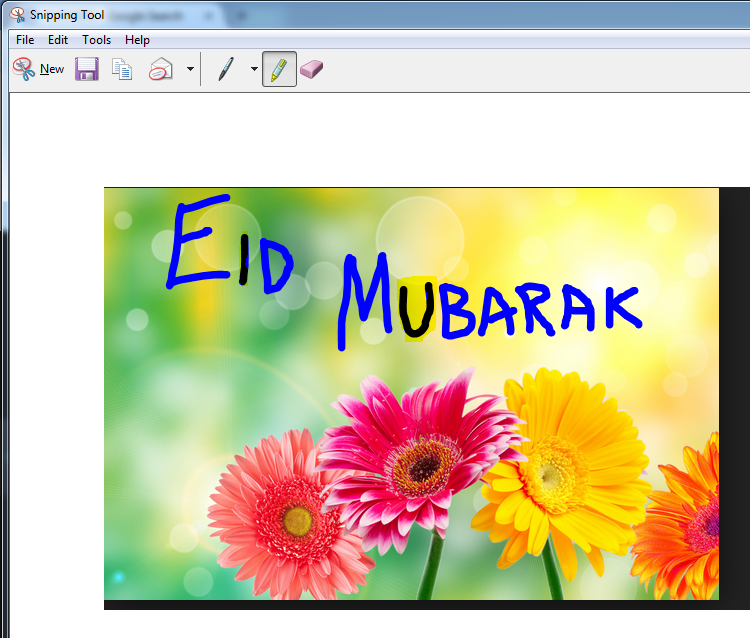Click the yellow highlighted letter U
This screenshot has width=750, height=638.
[414, 310]
